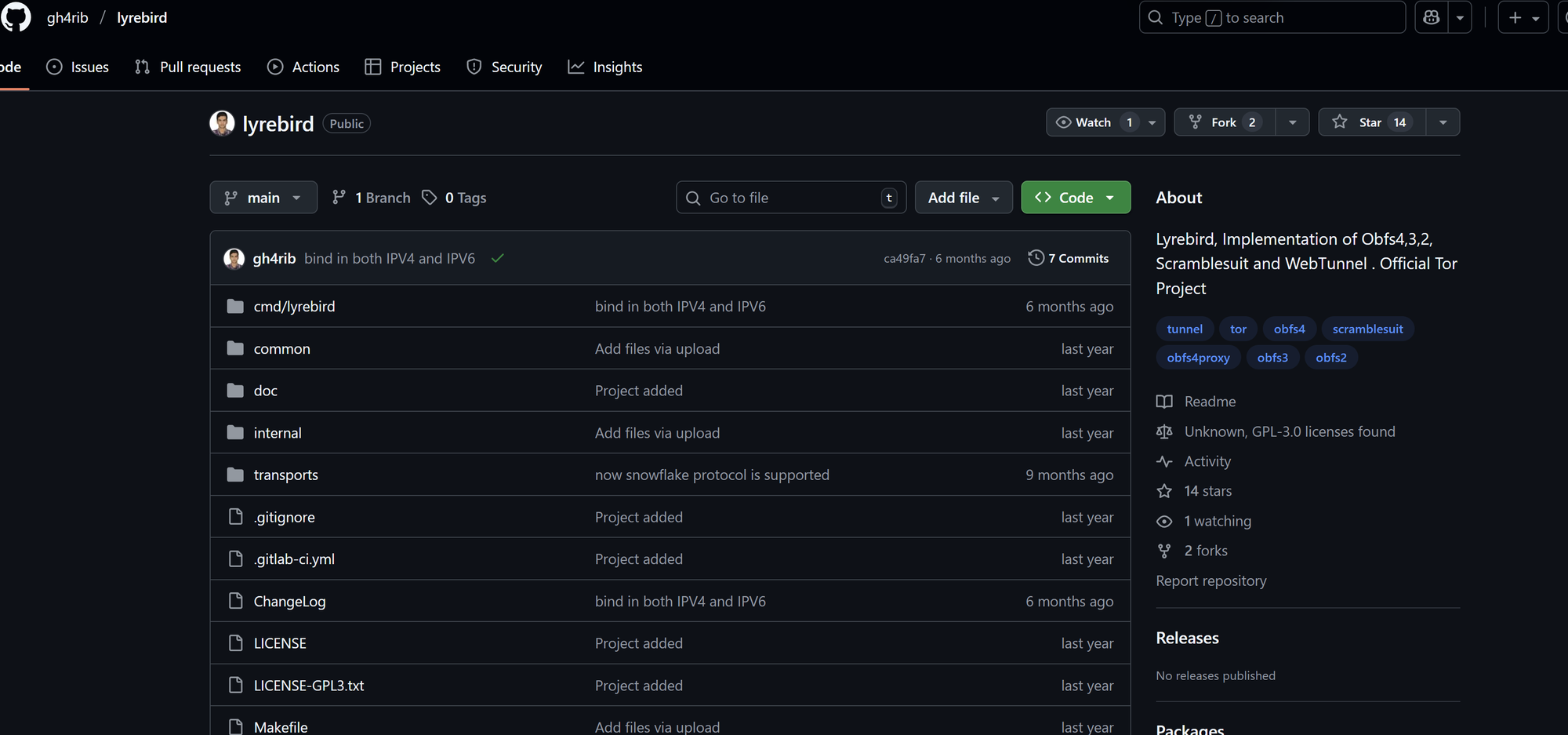Open the 7 Commits history
Screen dimensions: 1568x735
click(x=1069, y=258)
